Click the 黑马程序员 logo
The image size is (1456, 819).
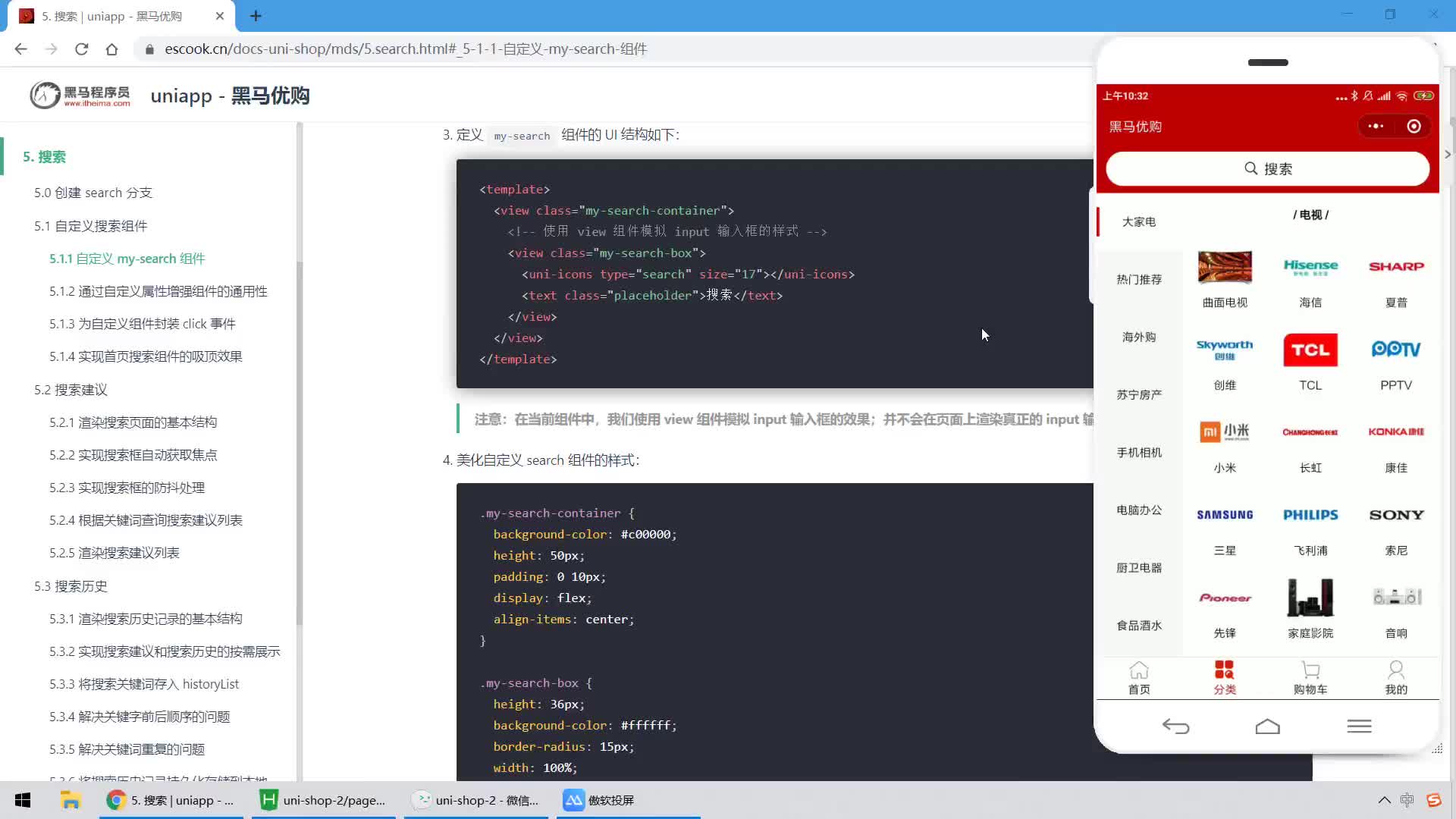click(80, 96)
